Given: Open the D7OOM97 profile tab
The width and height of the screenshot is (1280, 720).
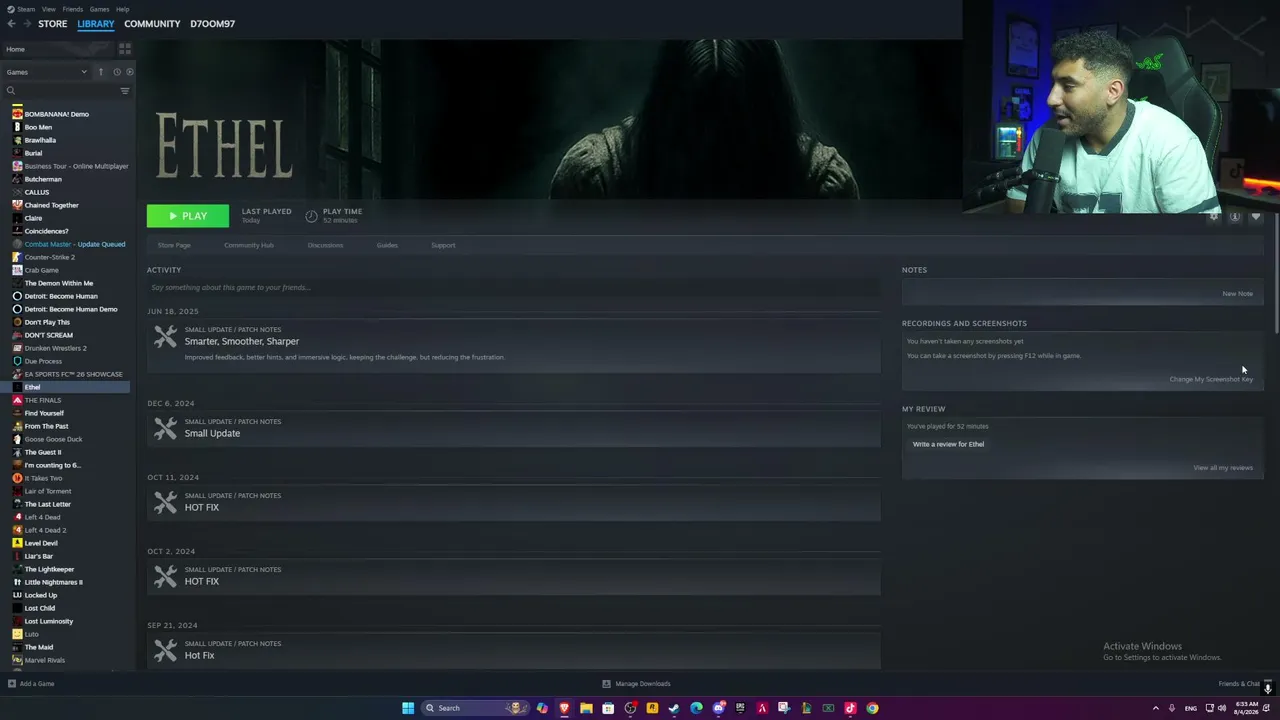Looking at the screenshot, I should pos(213,24).
